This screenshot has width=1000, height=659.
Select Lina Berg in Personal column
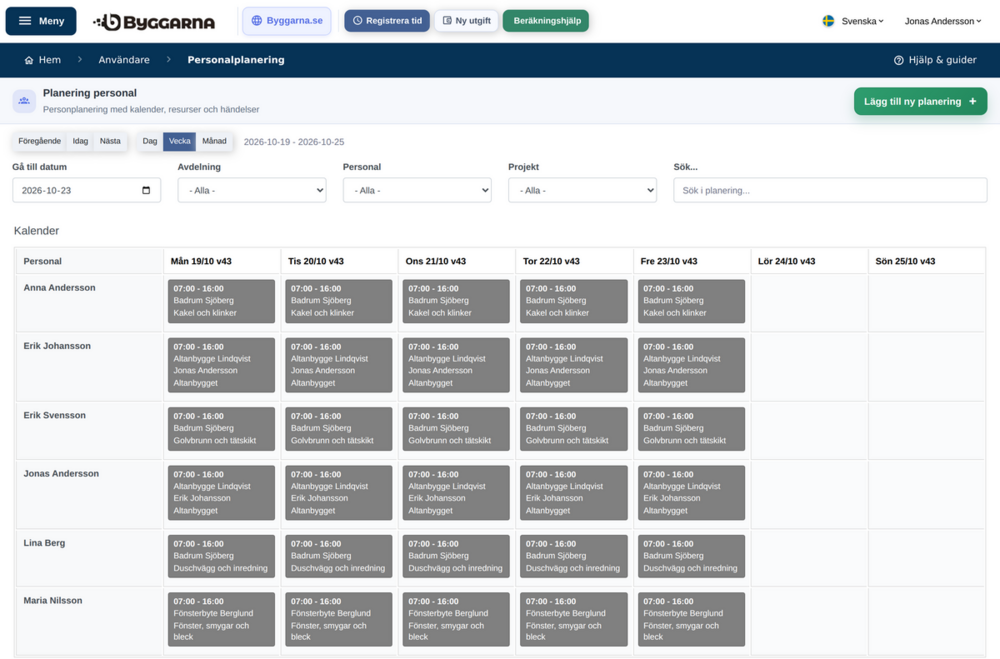tap(44, 543)
